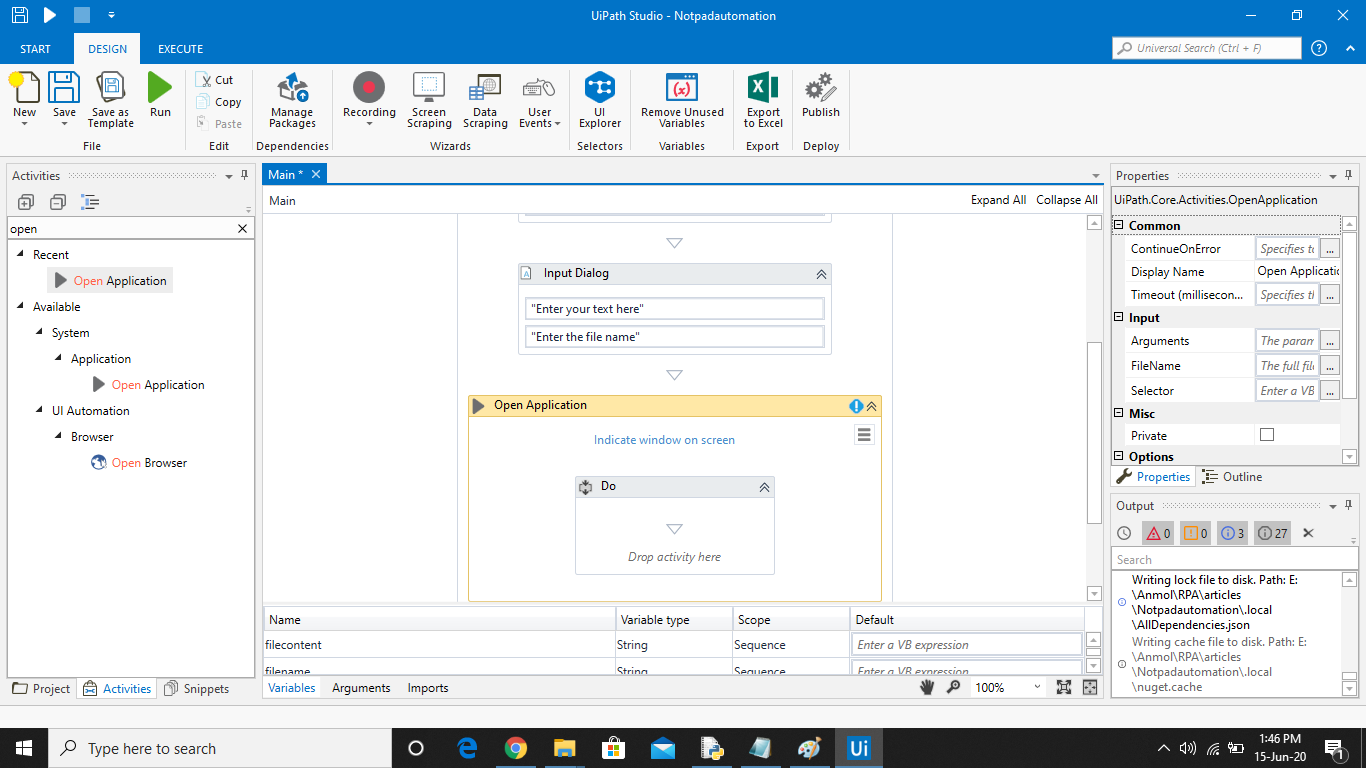The width and height of the screenshot is (1366, 768).
Task: Open the Open Application options hamburger menu
Action: [865, 434]
